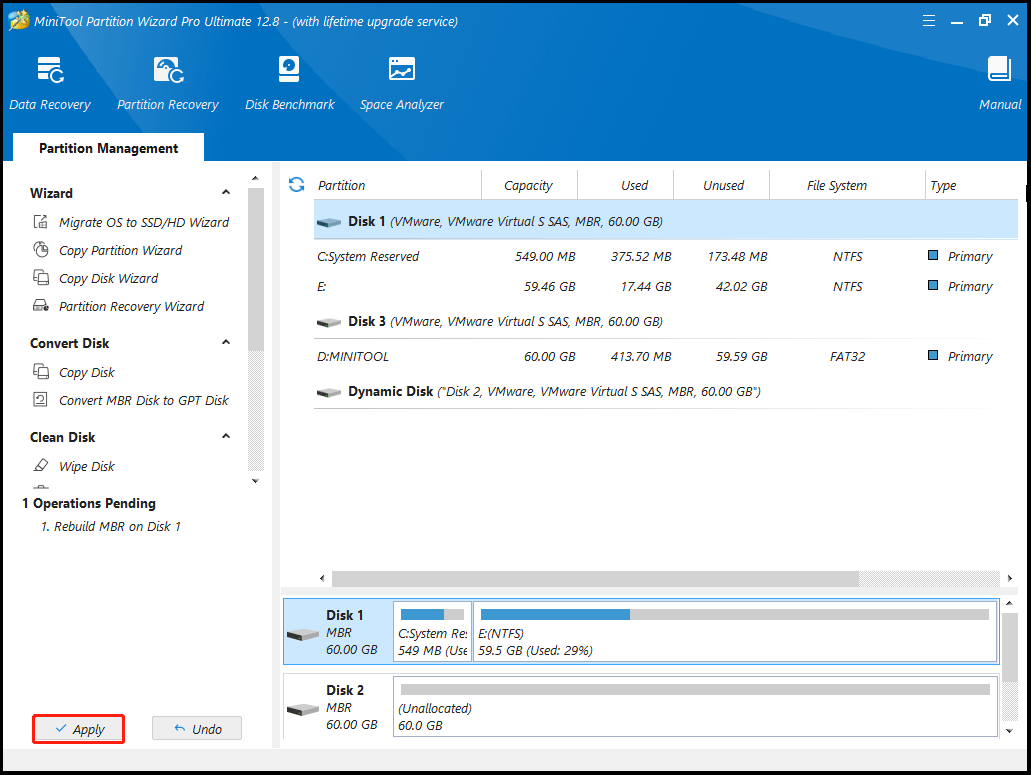1031x775 pixels.
Task: Collapse the Wizard section
Action: pyautogui.click(x=226, y=193)
